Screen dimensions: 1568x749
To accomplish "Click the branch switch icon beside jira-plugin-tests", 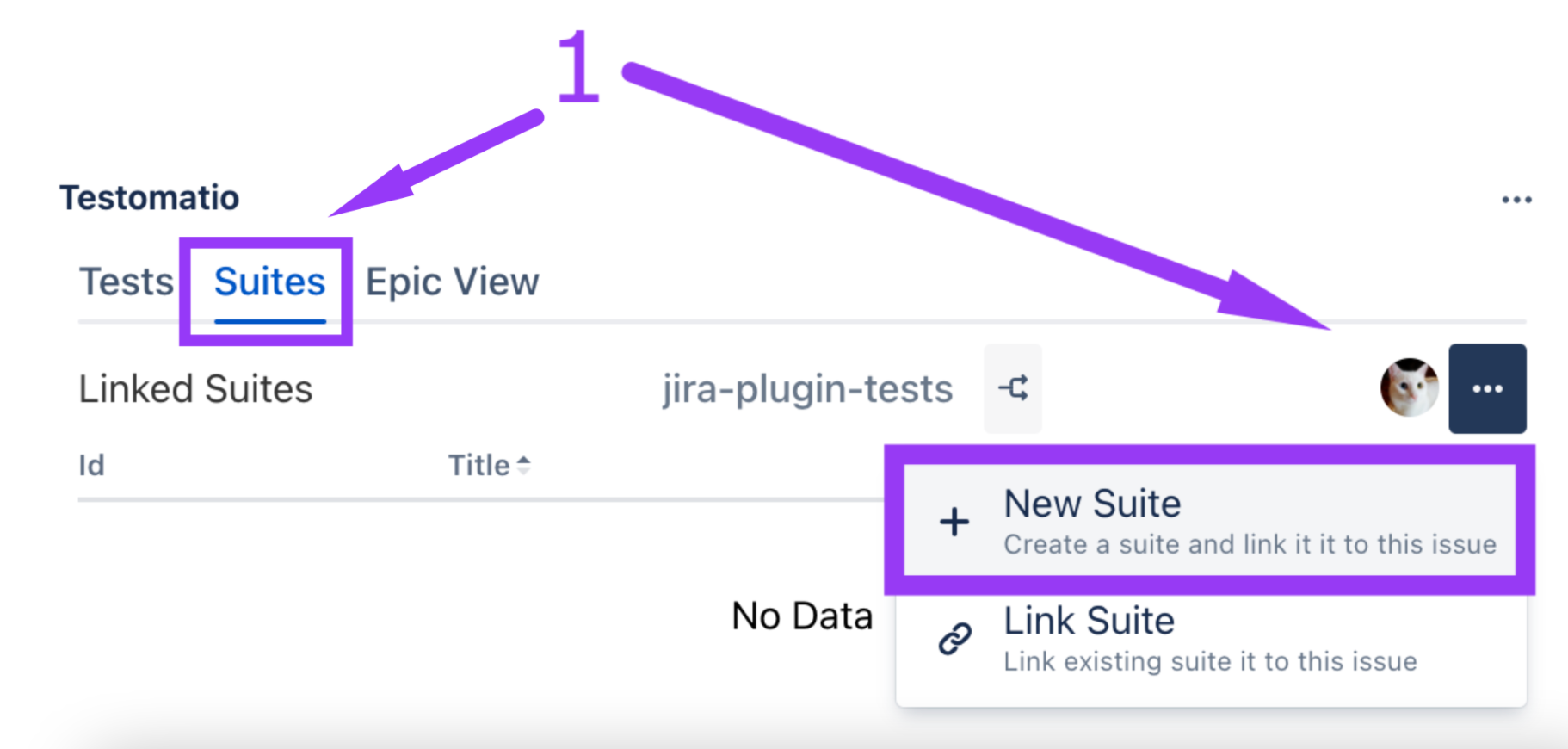I will (x=1013, y=388).
